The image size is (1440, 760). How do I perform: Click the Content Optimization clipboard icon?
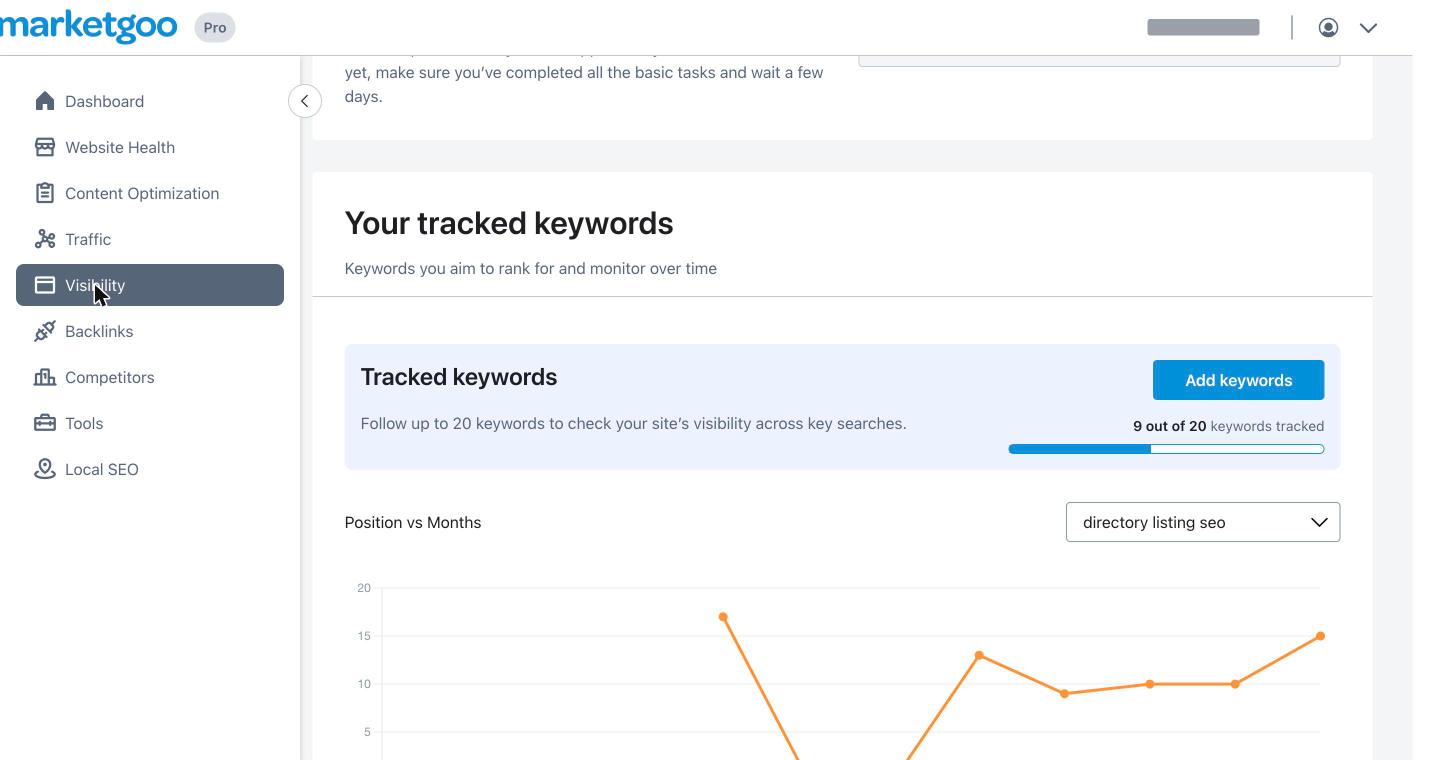(x=45, y=193)
